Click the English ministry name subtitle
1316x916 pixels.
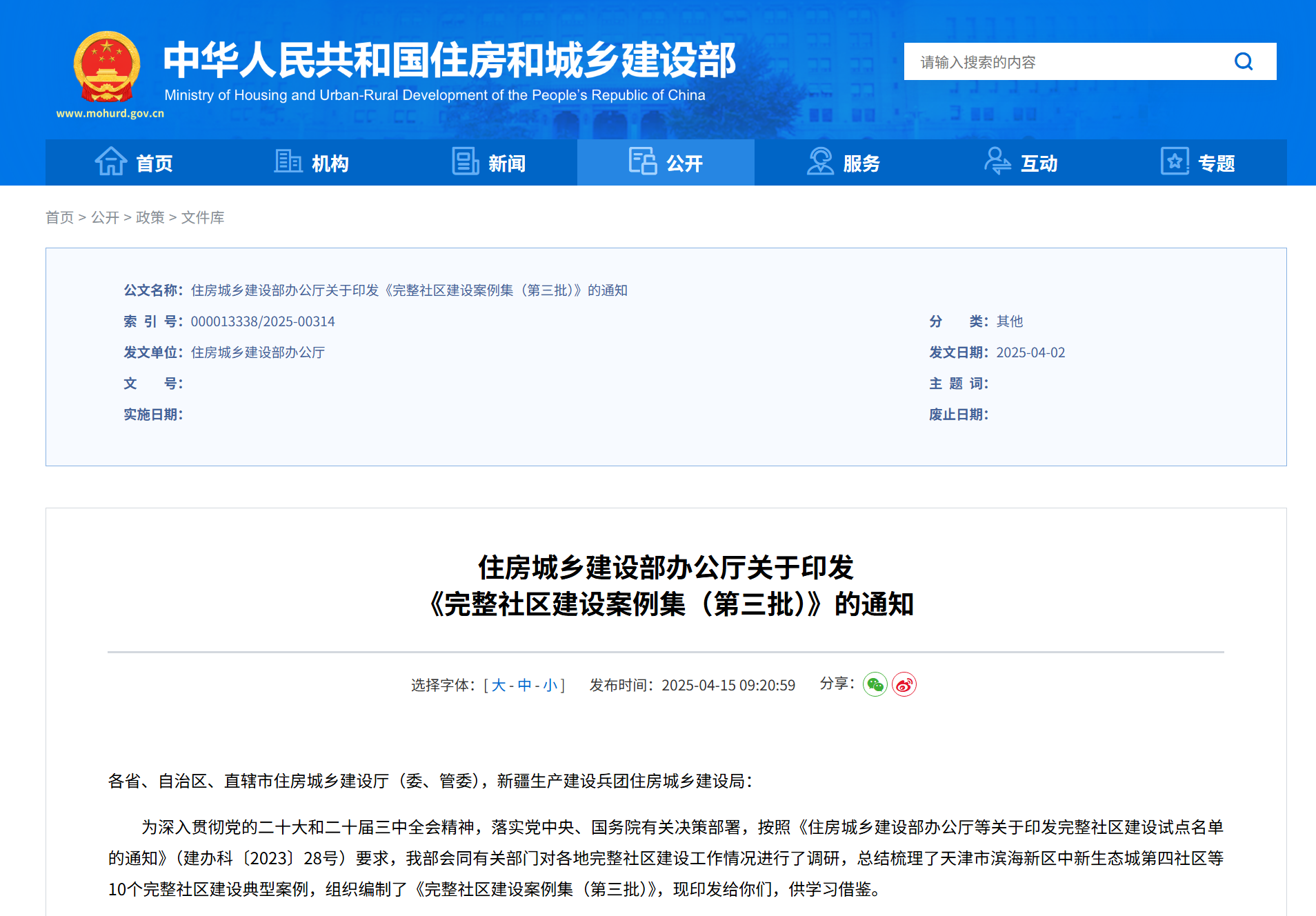pos(435,95)
